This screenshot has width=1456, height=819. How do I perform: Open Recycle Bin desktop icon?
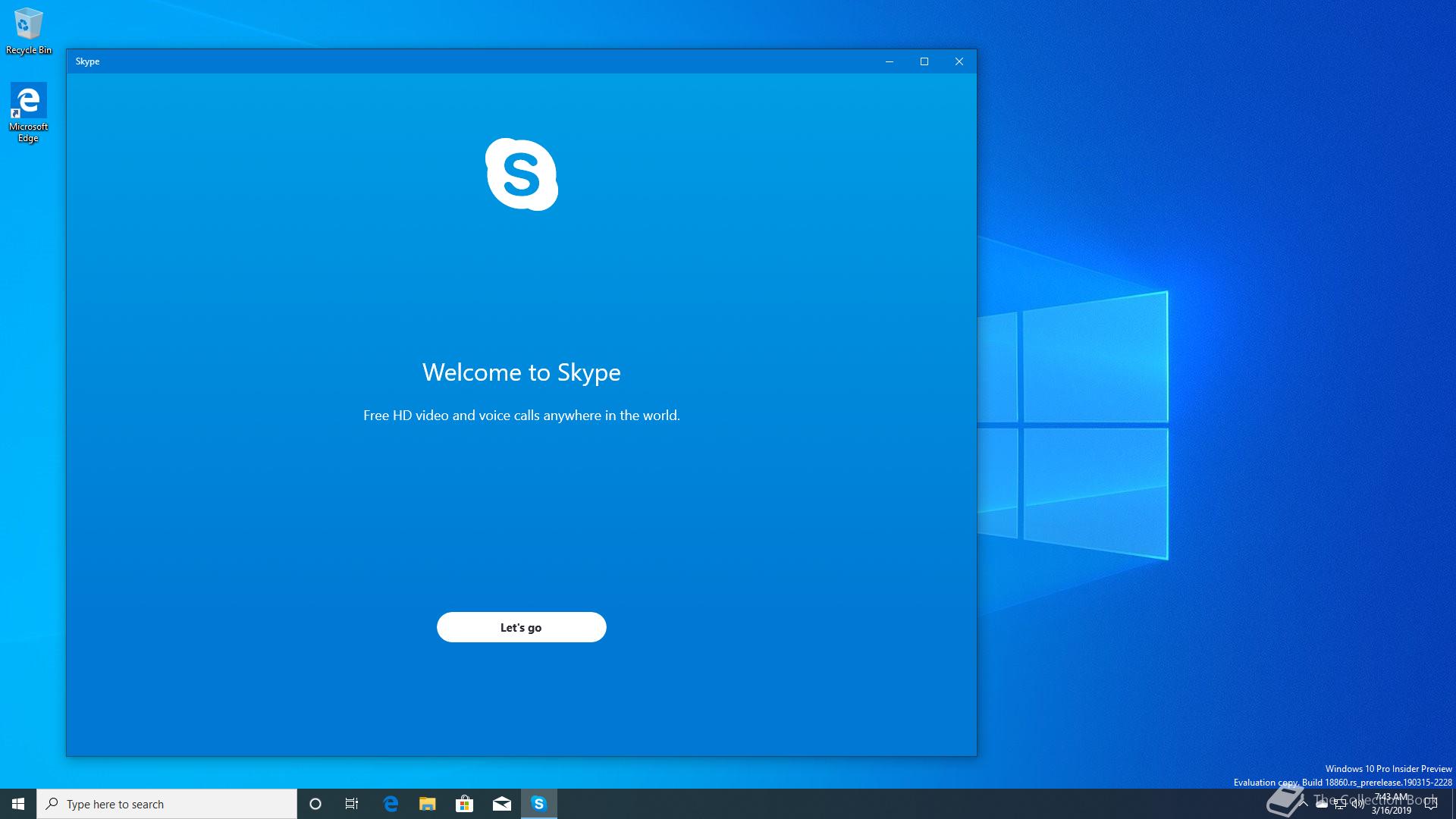click(28, 31)
